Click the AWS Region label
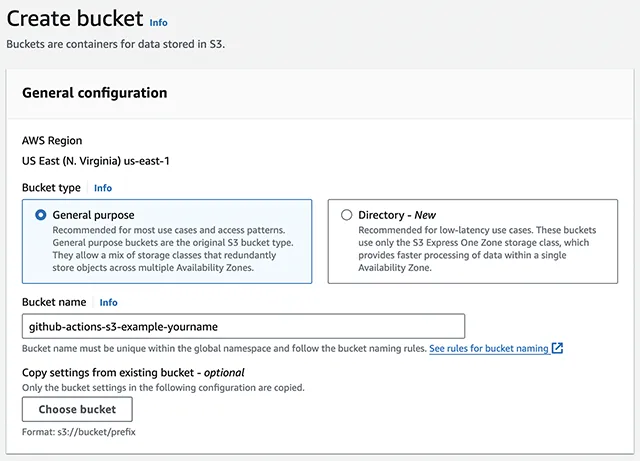The height and width of the screenshot is (461, 640). 52,140
